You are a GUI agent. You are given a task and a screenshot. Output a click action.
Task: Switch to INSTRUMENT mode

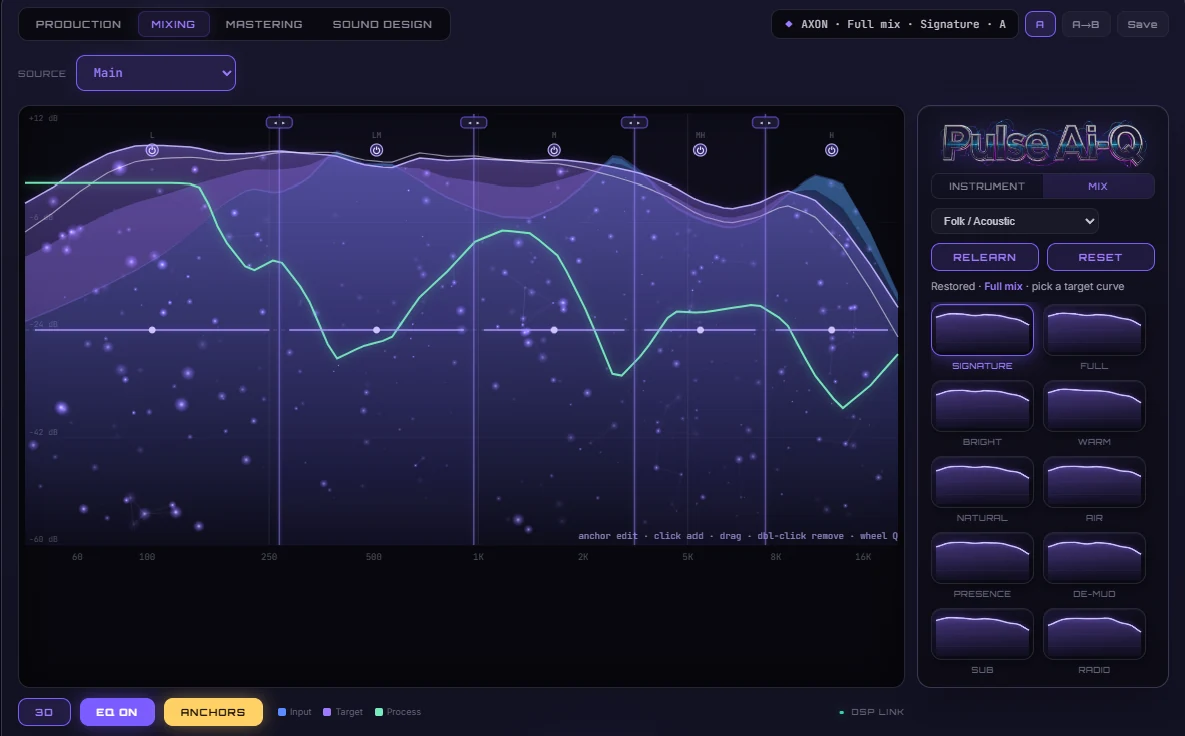pos(987,186)
